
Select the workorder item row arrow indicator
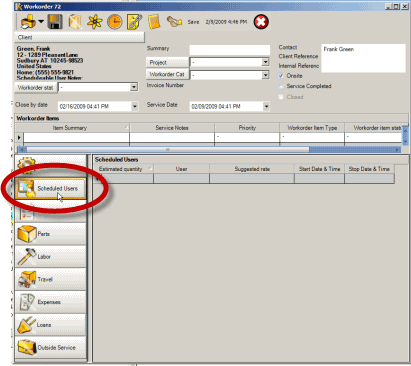pos(19,138)
